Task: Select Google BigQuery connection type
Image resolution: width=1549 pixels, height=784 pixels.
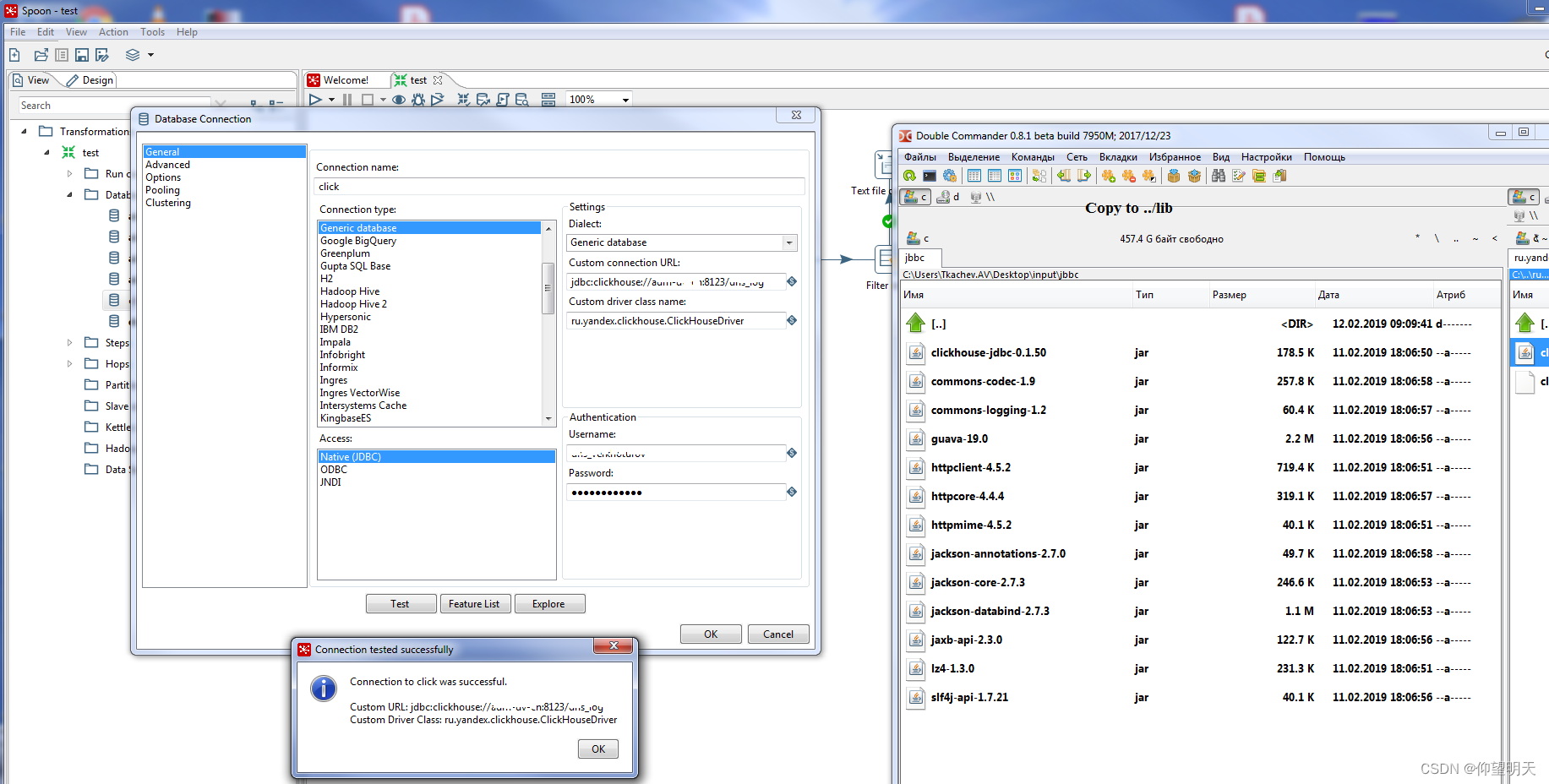Action: pos(357,241)
